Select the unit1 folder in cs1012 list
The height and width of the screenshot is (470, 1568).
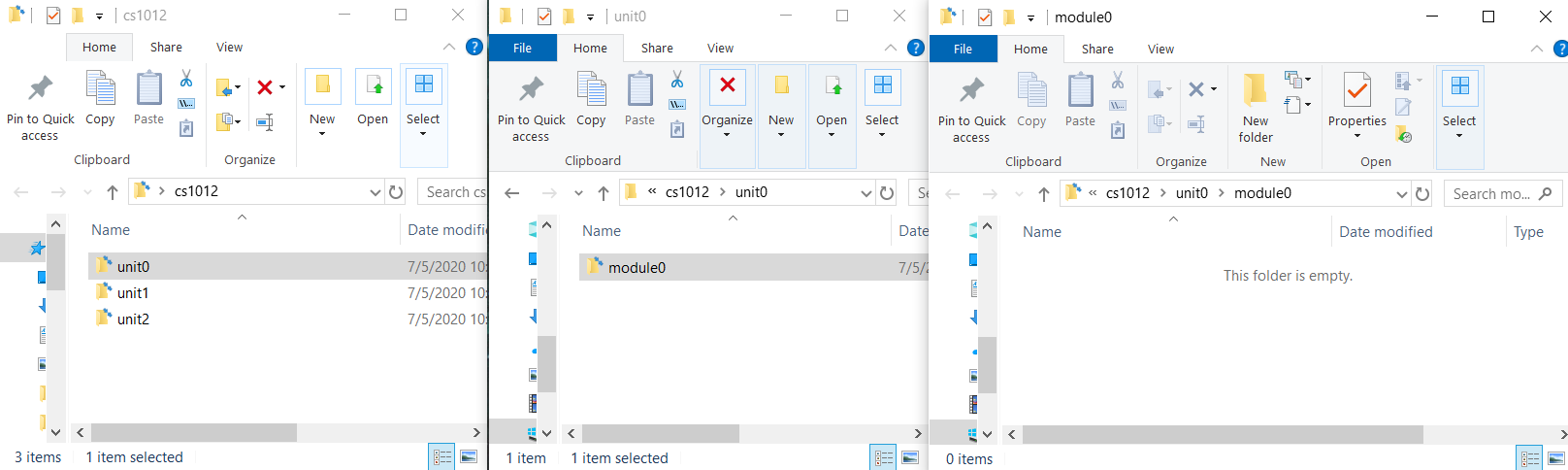click(133, 292)
